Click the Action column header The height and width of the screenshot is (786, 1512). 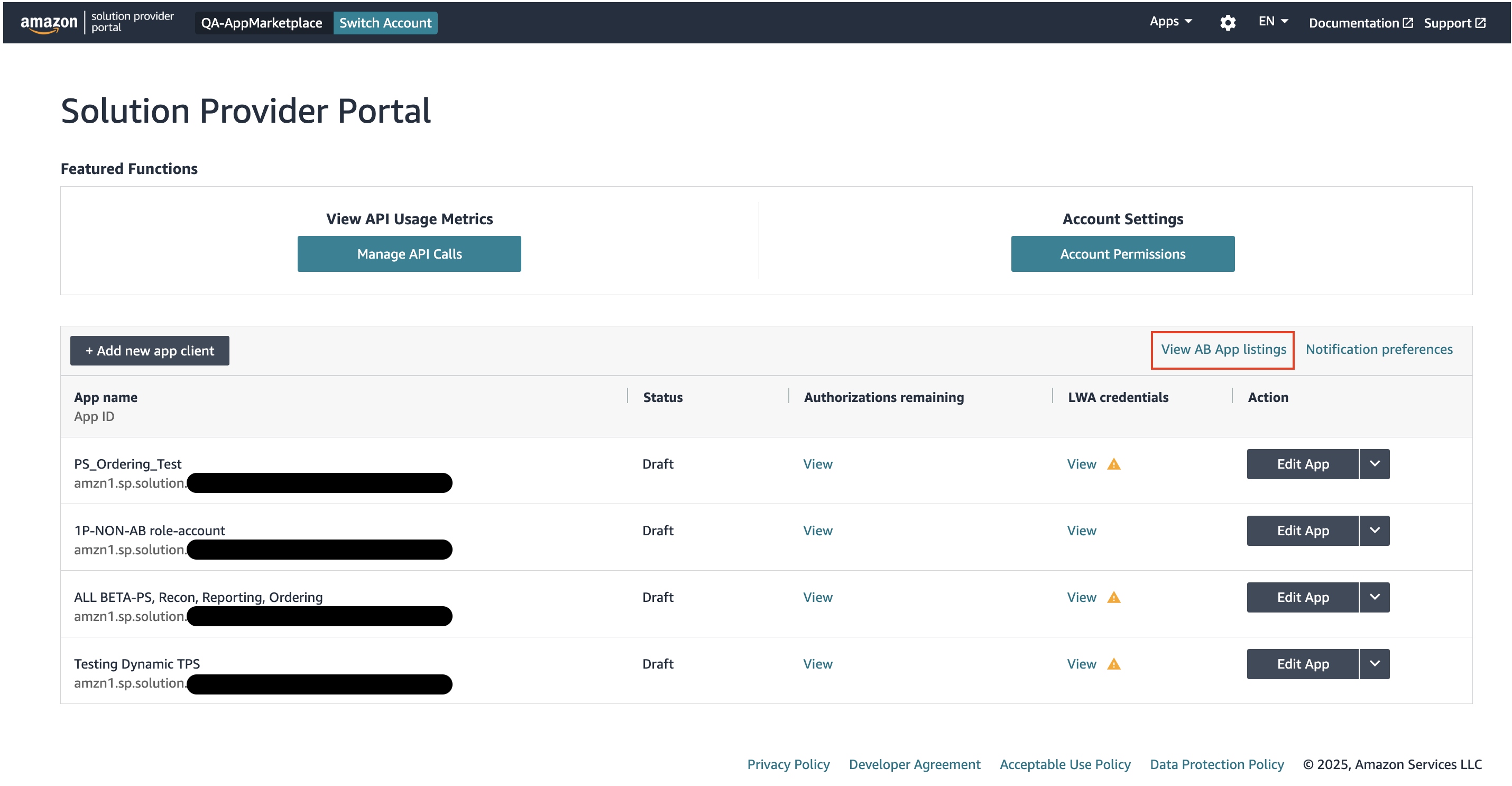pyautogui.click(x=1268, y=398)
